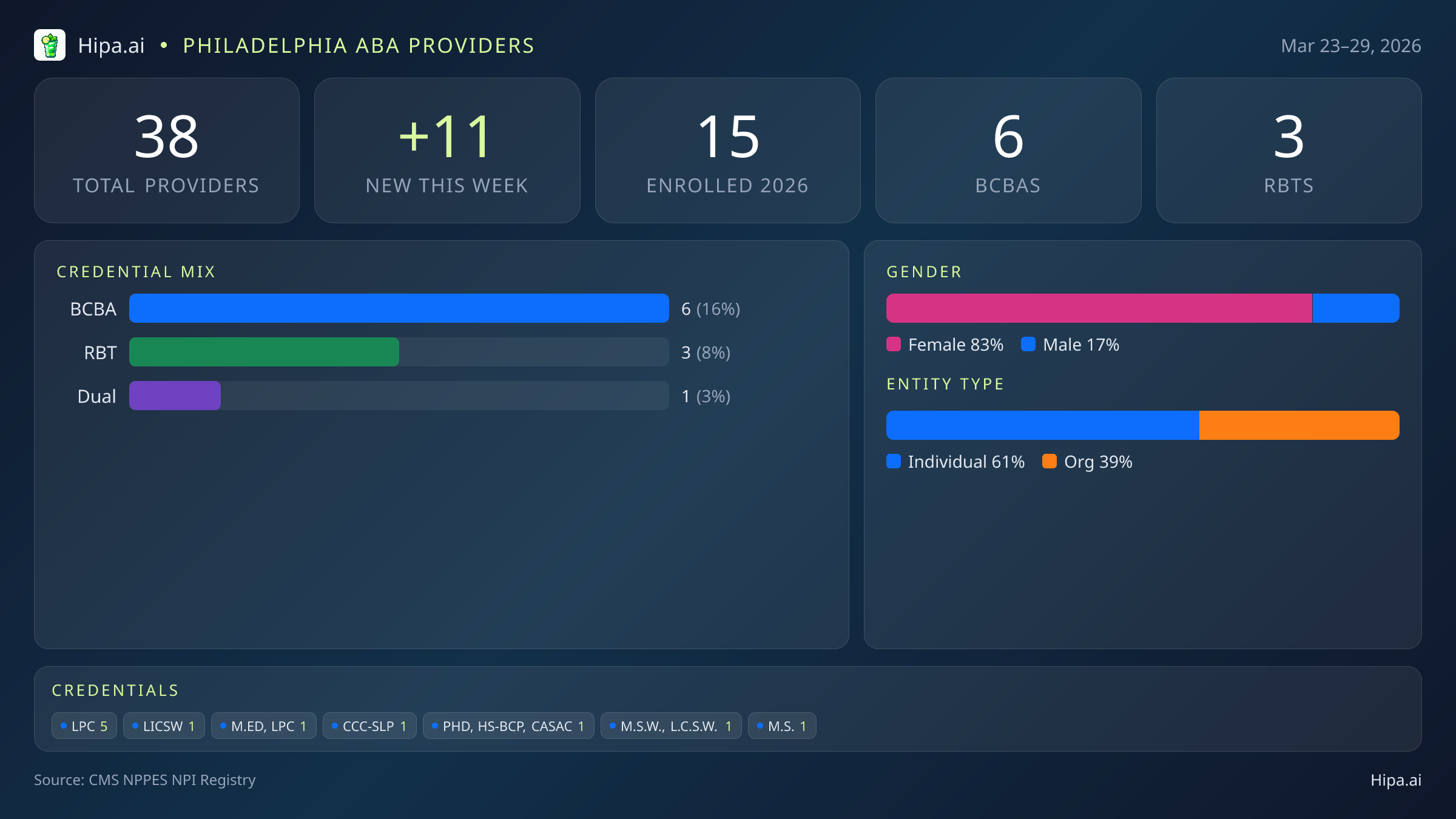Click the Org legend swatch under Entity Type
The image size is (1456, 819).
coord(1051,462)
